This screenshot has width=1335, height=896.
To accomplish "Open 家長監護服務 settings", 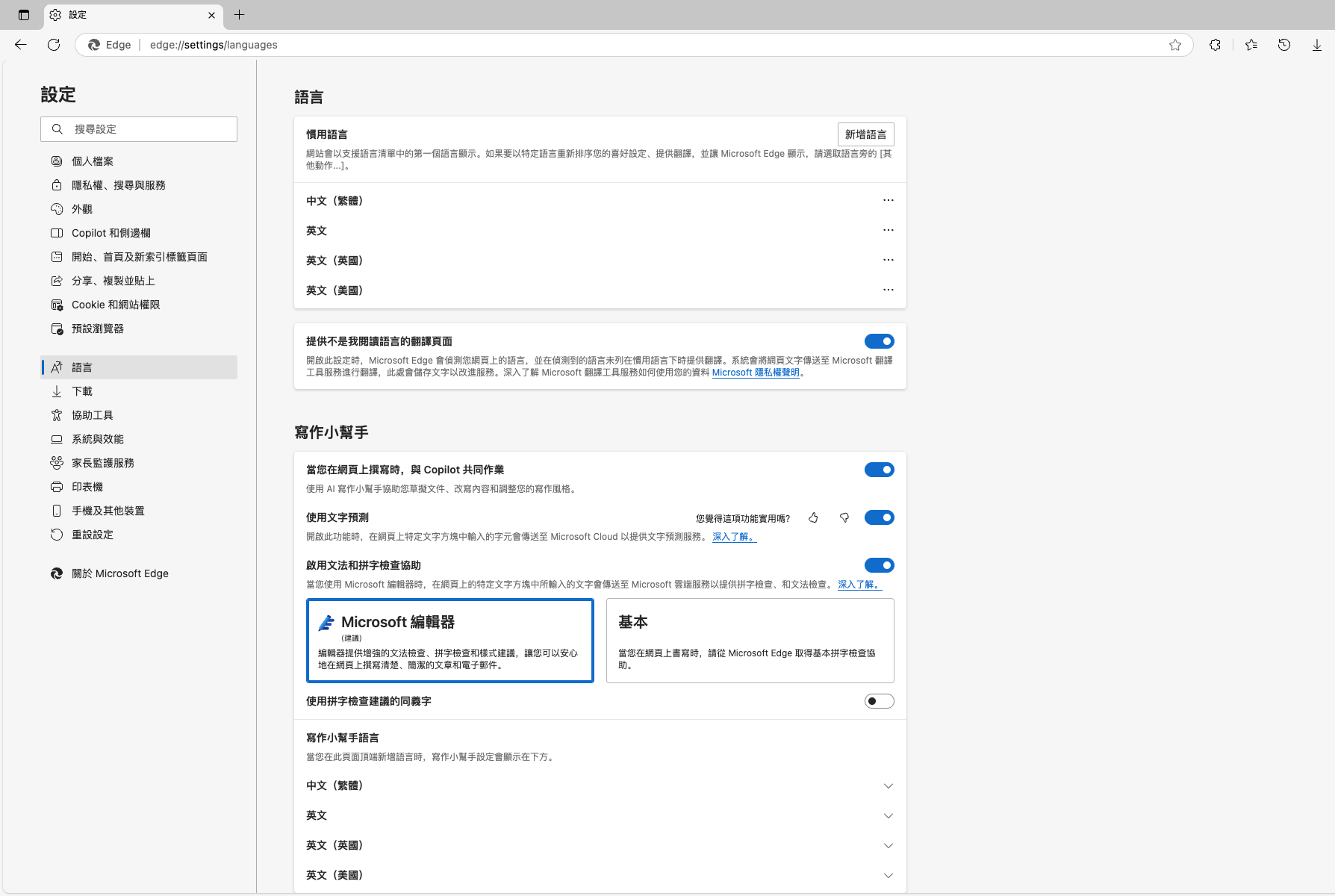I will pyautogui.click(x=139, y=463).
